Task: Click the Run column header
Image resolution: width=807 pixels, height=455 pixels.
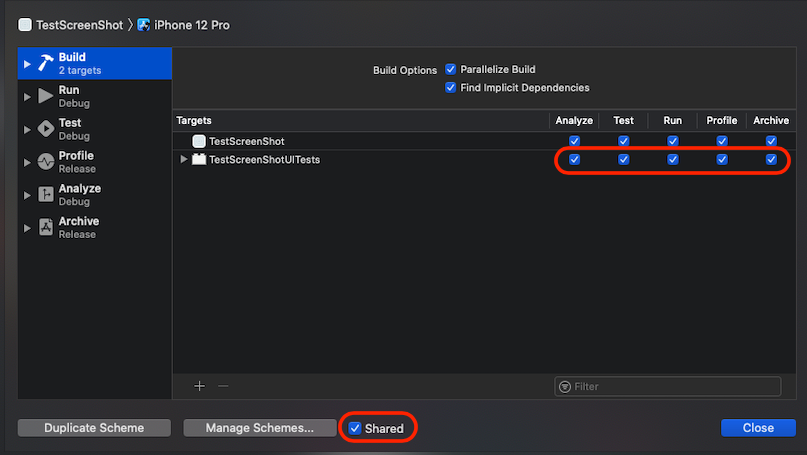Action: click(673, 120)
